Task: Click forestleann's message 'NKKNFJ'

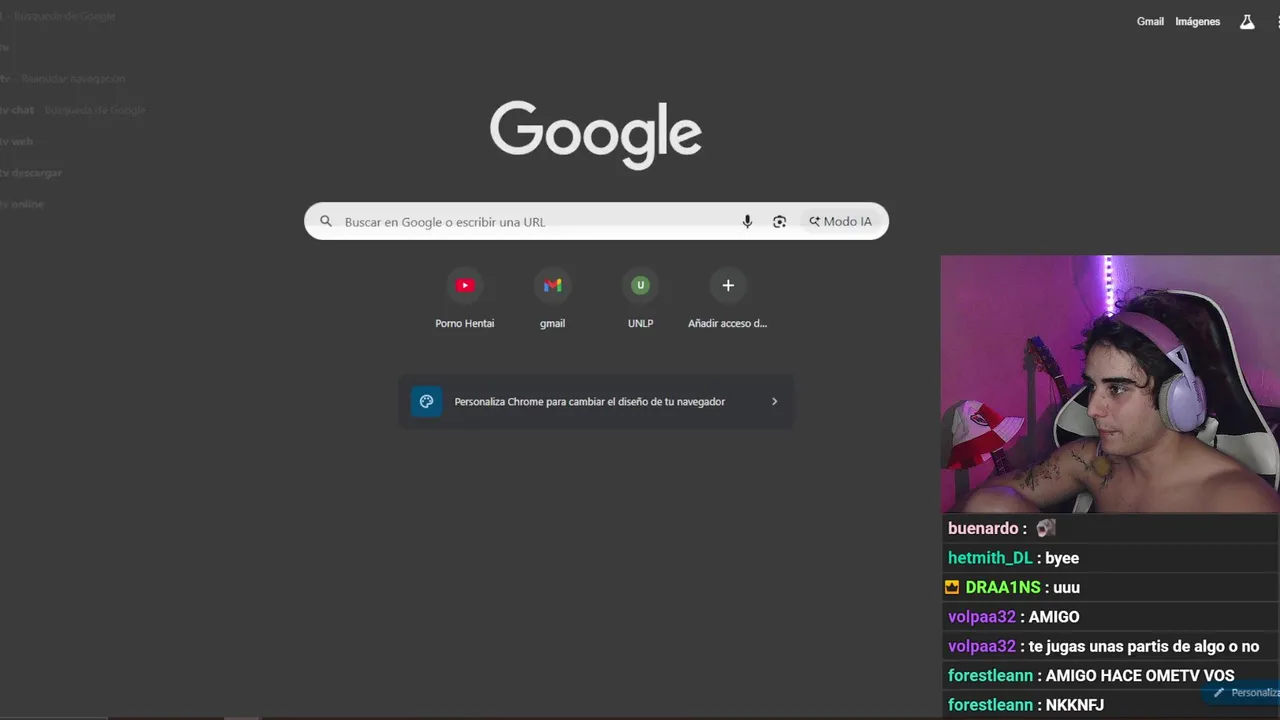Action: click(1075, 705)
